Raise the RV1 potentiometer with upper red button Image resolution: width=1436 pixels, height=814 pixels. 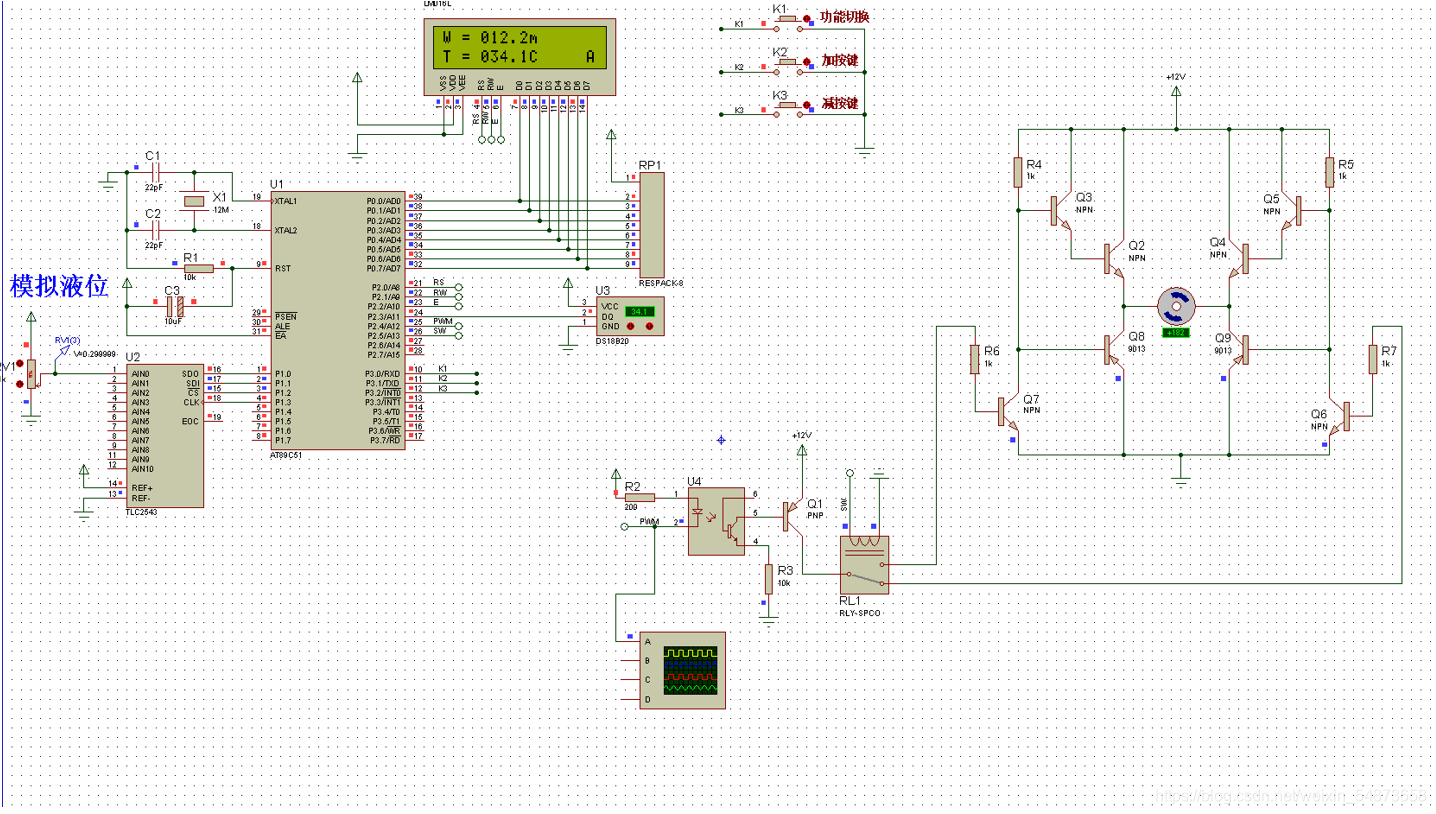[19, 365]
